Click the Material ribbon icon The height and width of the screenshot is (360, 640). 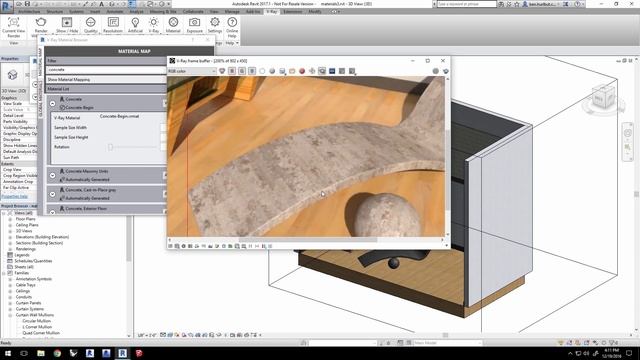coord(173,22)
